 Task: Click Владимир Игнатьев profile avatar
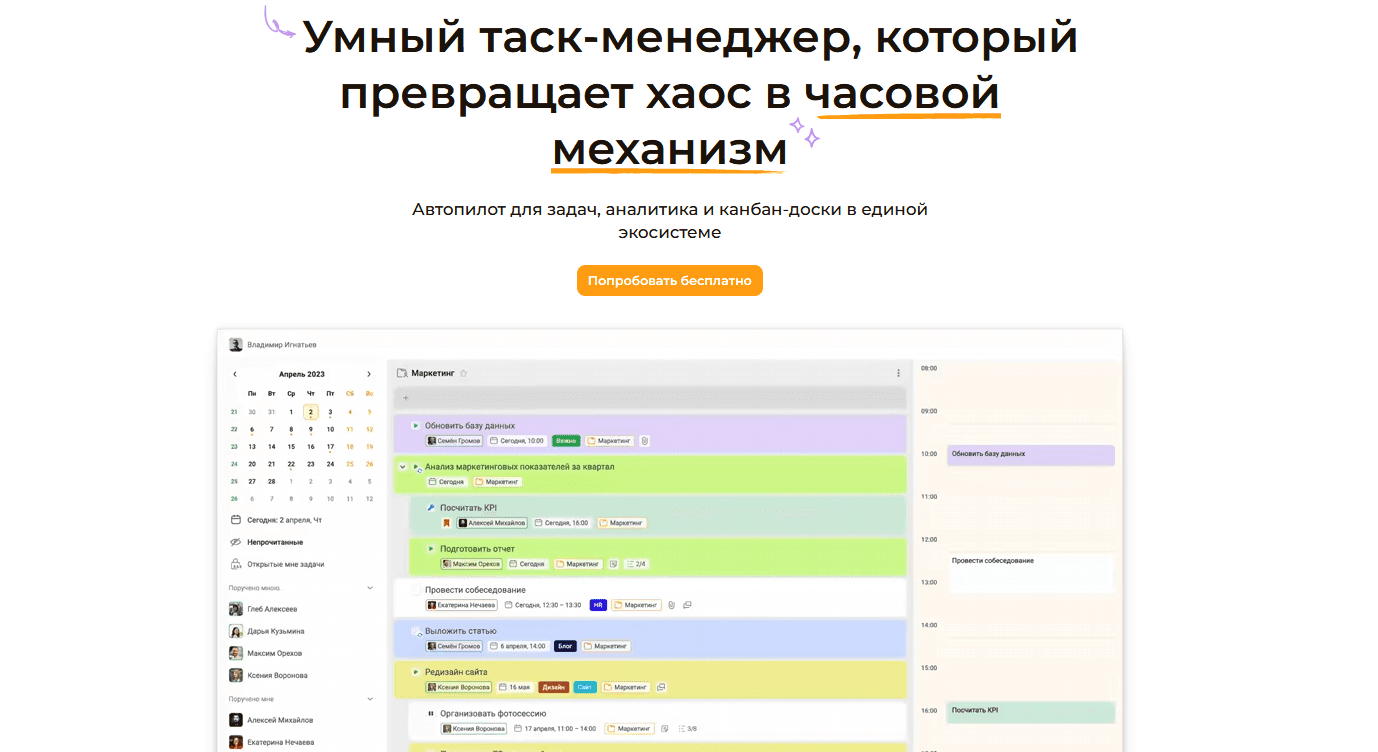click(236, 344)
